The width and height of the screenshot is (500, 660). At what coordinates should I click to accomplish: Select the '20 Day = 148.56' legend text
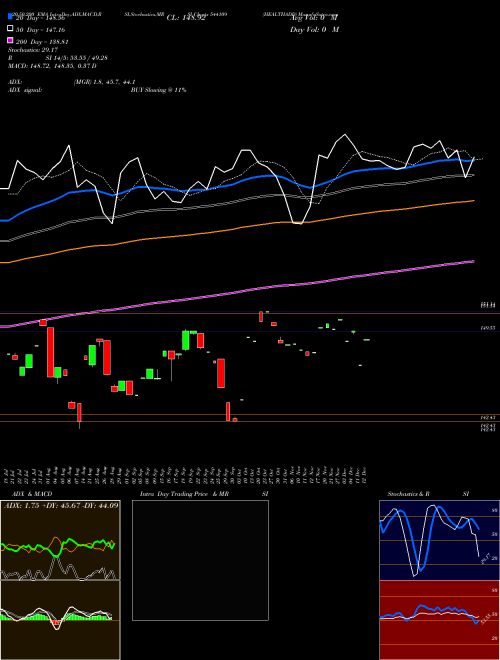(40, 18)
